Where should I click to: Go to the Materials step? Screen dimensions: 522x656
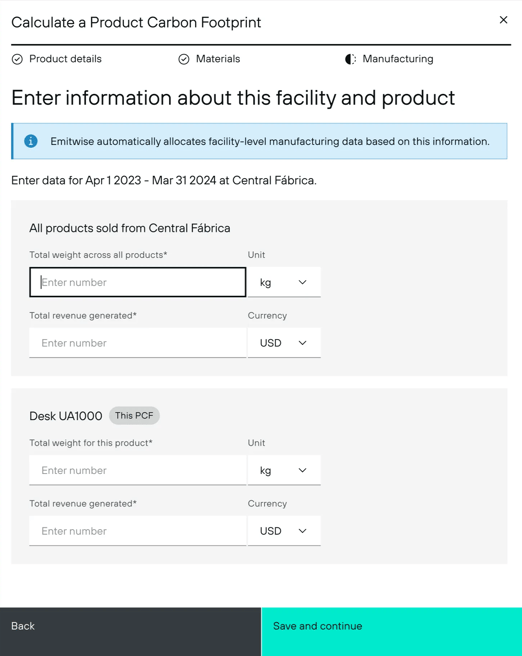pos(218,59)
